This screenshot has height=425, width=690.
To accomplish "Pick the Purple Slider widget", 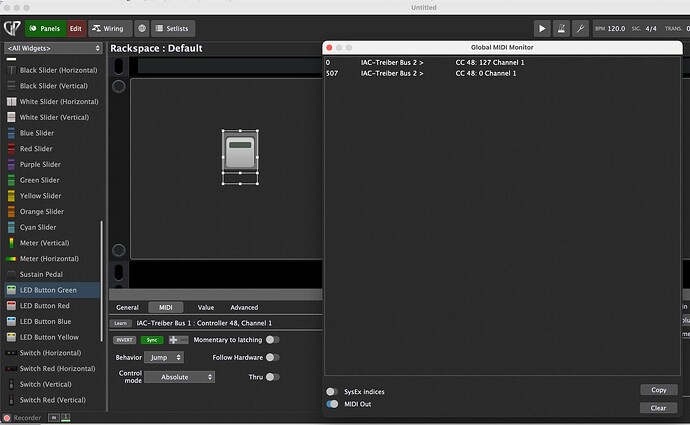I will [x=52, y=164].
